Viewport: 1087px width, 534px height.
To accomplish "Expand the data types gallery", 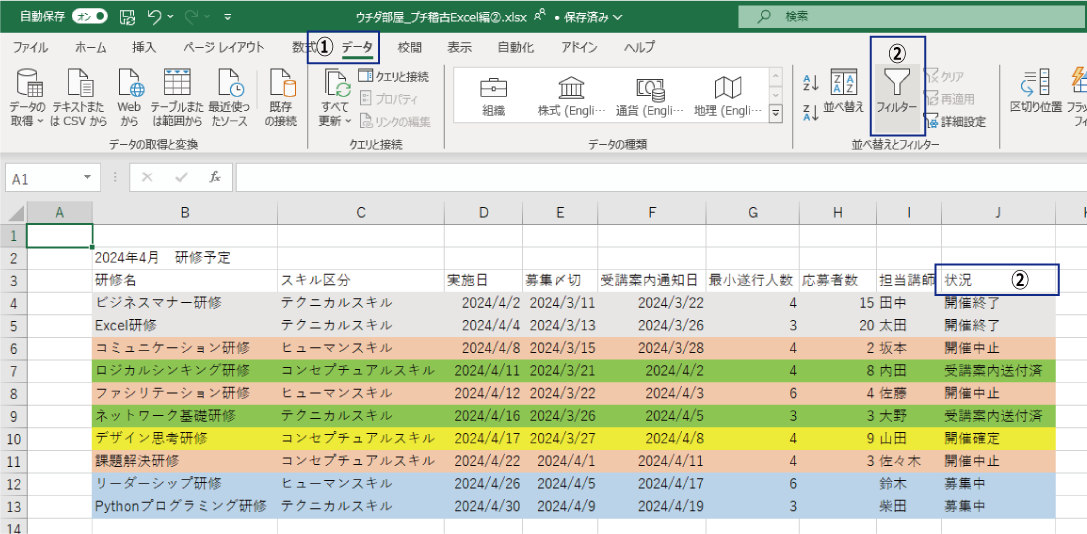I will coord(775,115).
